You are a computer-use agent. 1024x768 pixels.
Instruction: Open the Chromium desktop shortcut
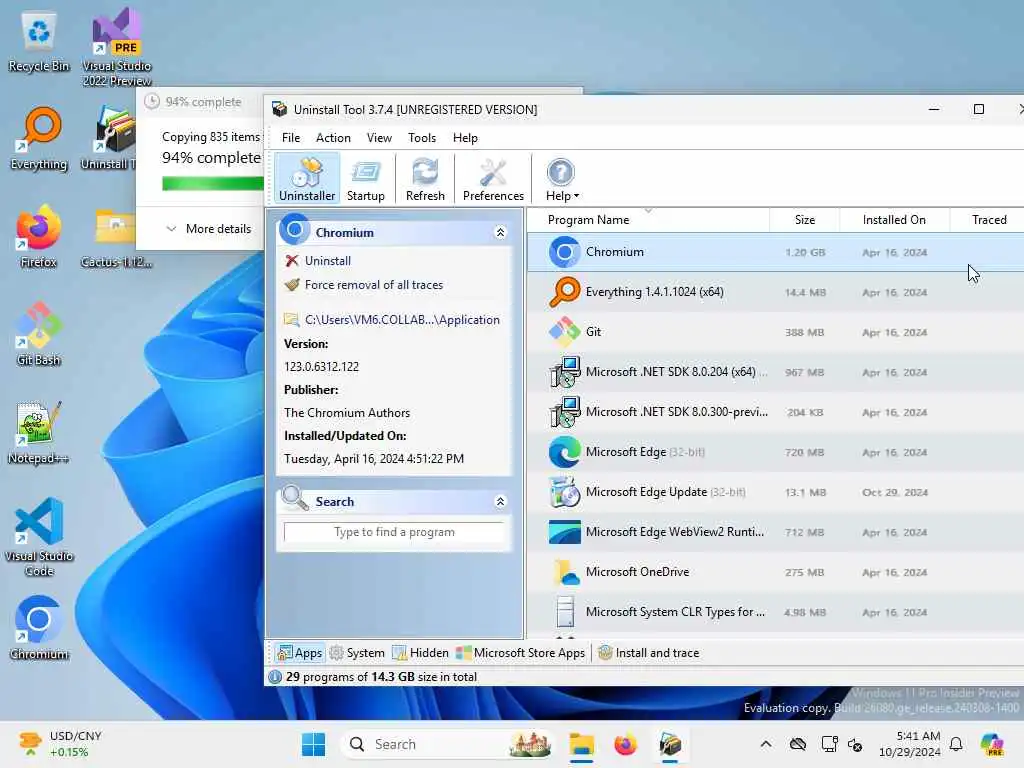(39, 628)
